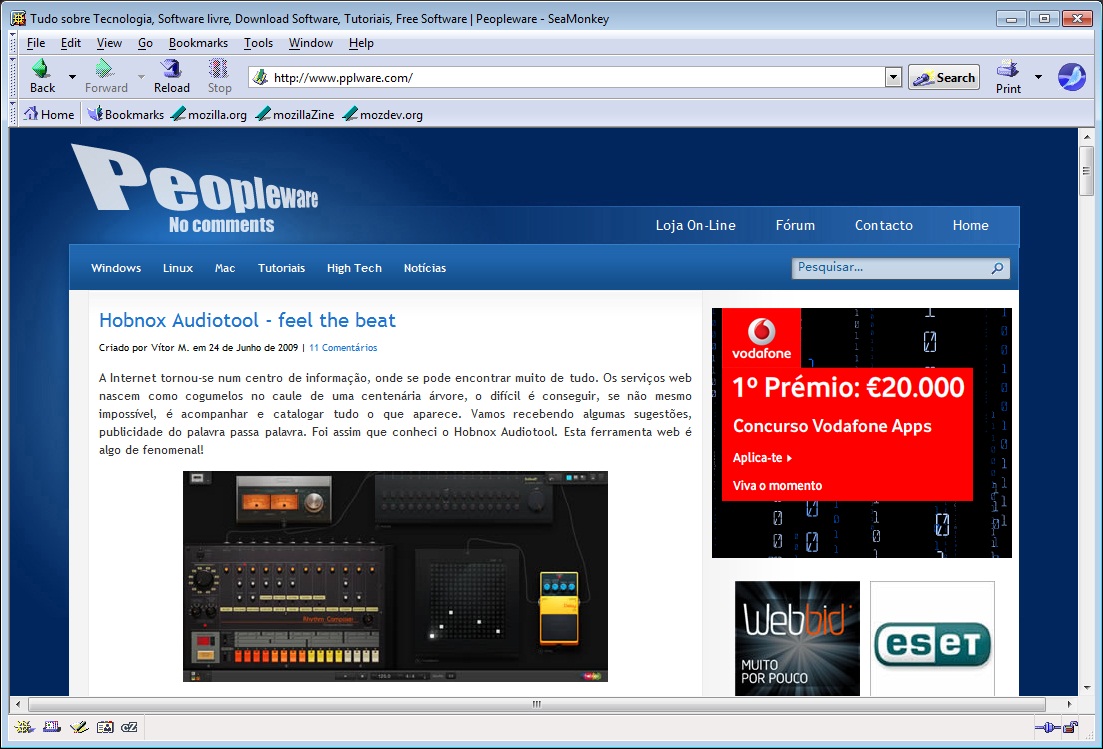Open the Window menu
The image size is (1103, 749).
[x=310, y=43]
